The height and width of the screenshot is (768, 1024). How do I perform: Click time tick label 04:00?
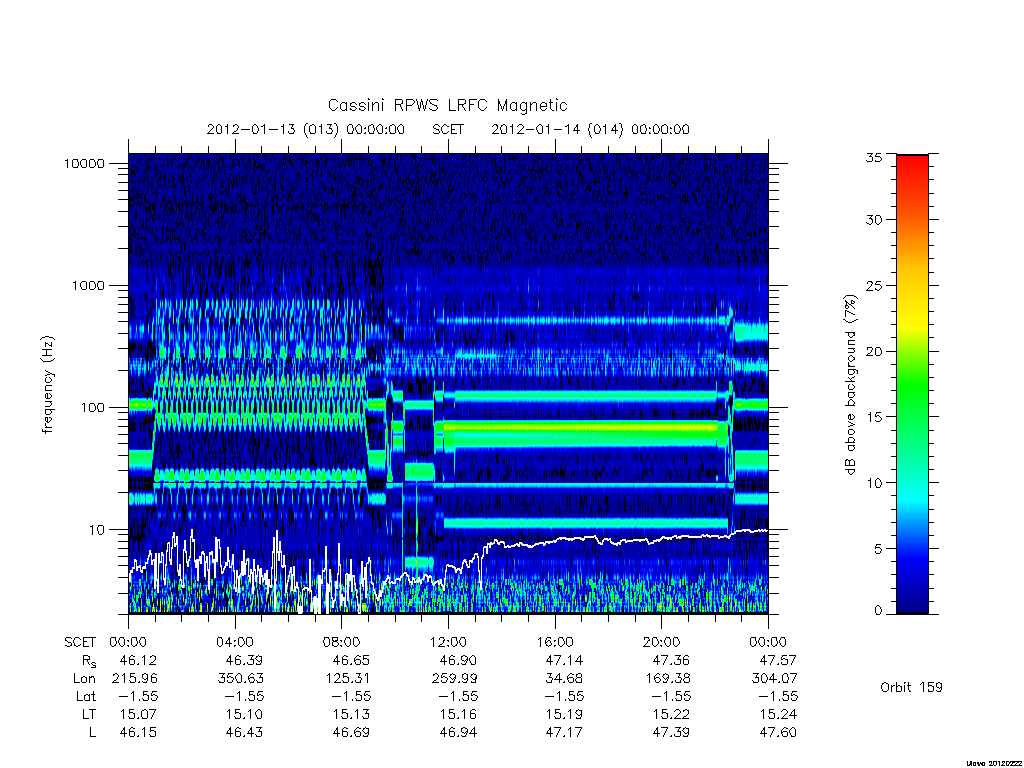235,642
